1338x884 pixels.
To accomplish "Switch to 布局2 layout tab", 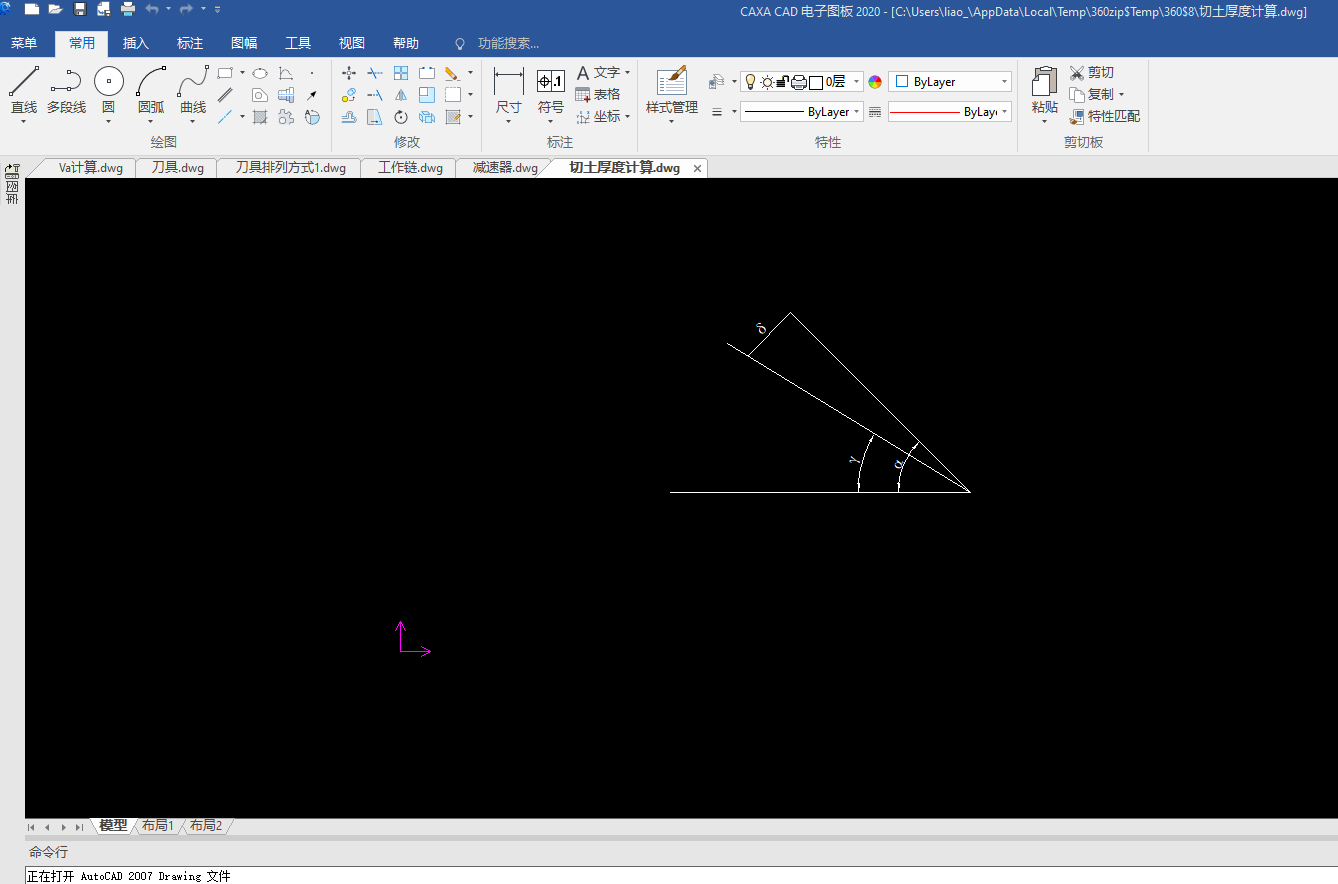I will coord(206,826).
